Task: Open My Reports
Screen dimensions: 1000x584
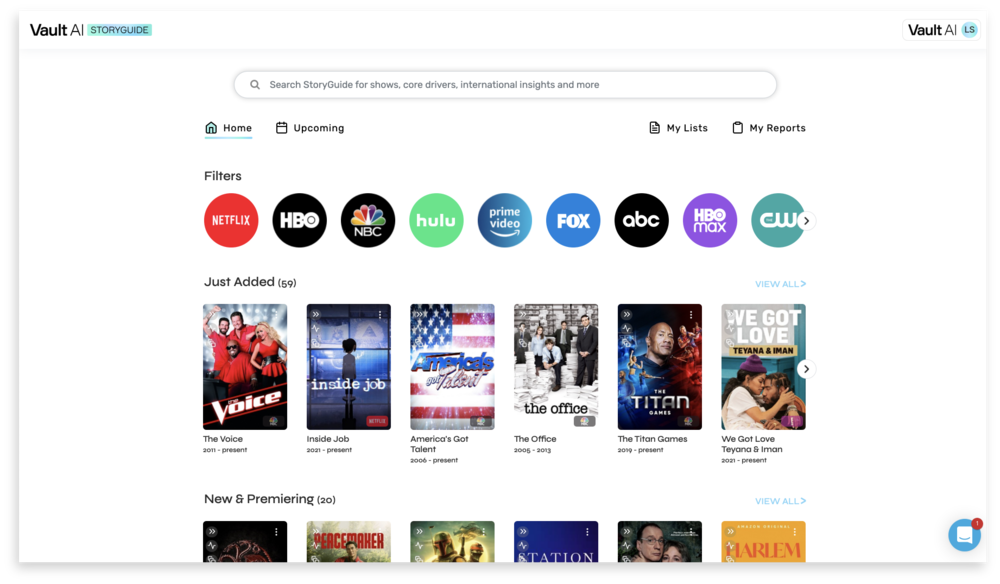Action: coord(768,128)
